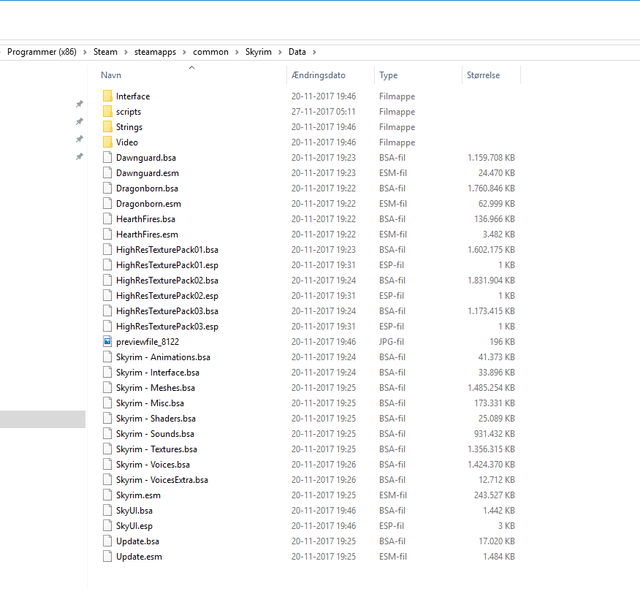
Task: Expand the chevron after steamapps breadcrumb
Action: click(x=184, y=52)
